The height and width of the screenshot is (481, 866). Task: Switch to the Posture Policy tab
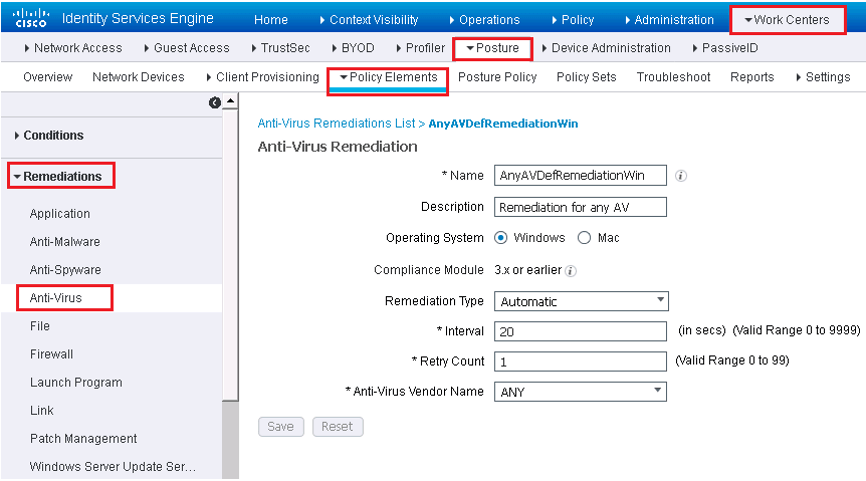point(497,77)
